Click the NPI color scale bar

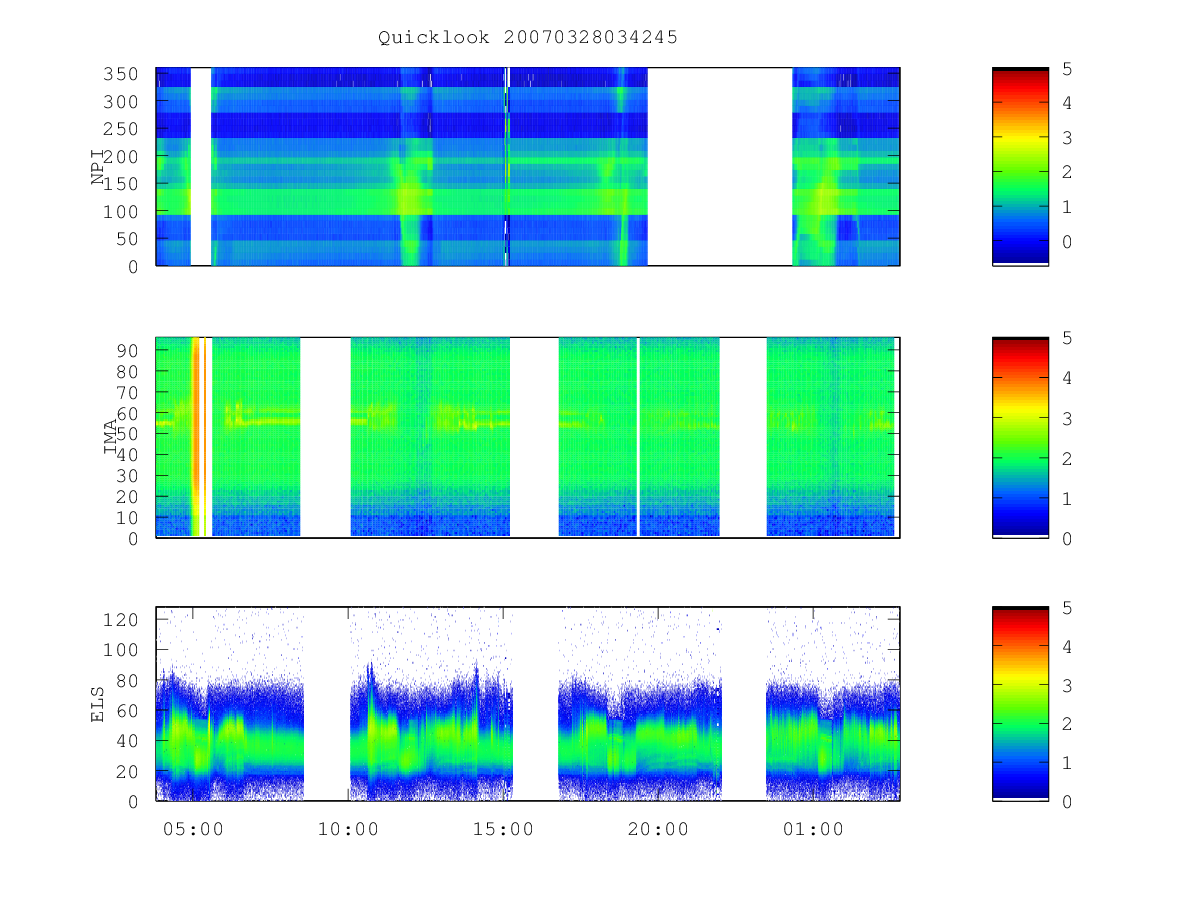point(1020,166)
